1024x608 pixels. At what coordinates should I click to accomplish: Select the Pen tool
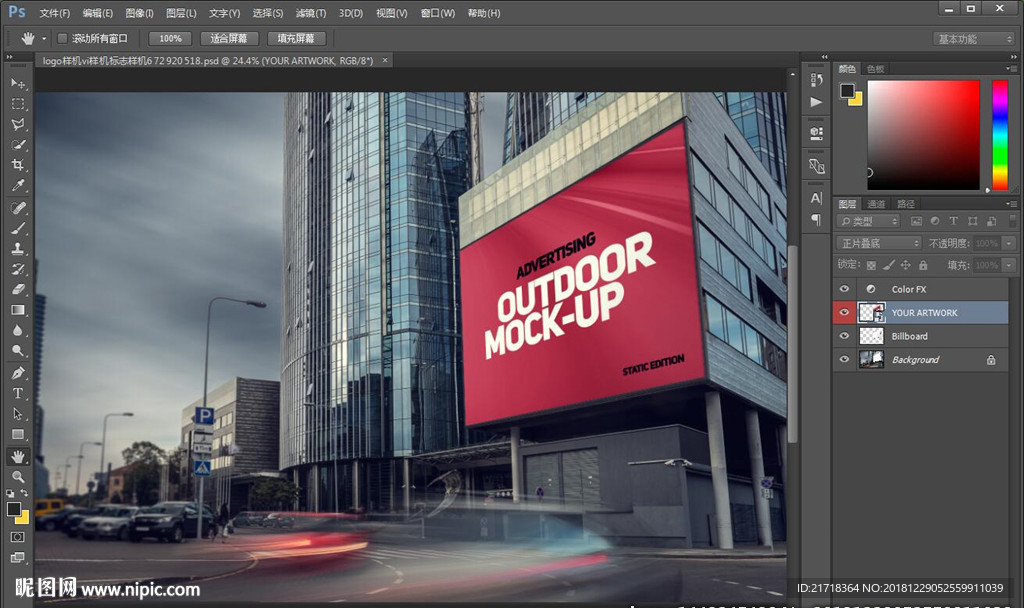coord(18,372)
